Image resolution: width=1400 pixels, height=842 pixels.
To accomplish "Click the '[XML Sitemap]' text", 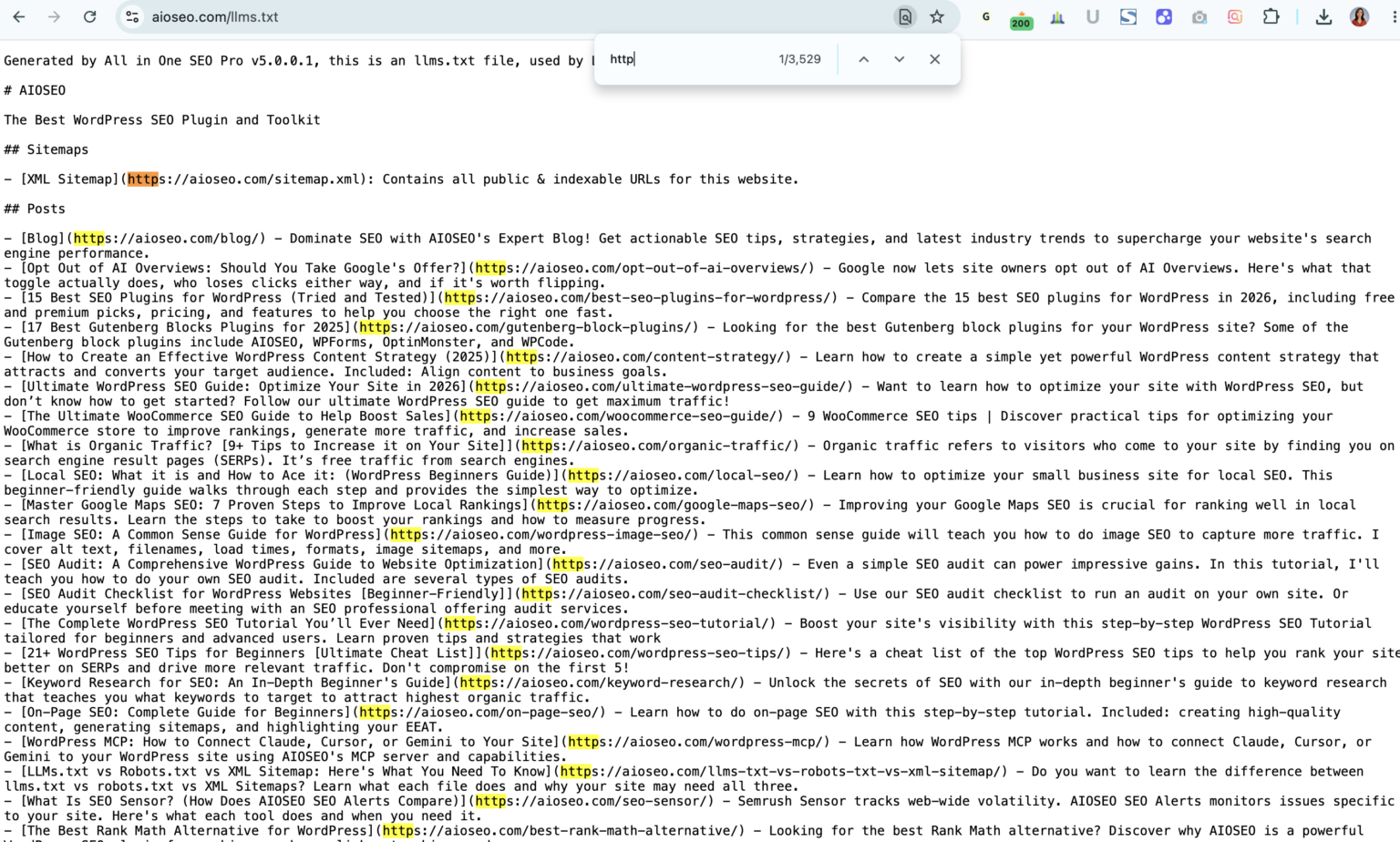I will click(69, 180).
